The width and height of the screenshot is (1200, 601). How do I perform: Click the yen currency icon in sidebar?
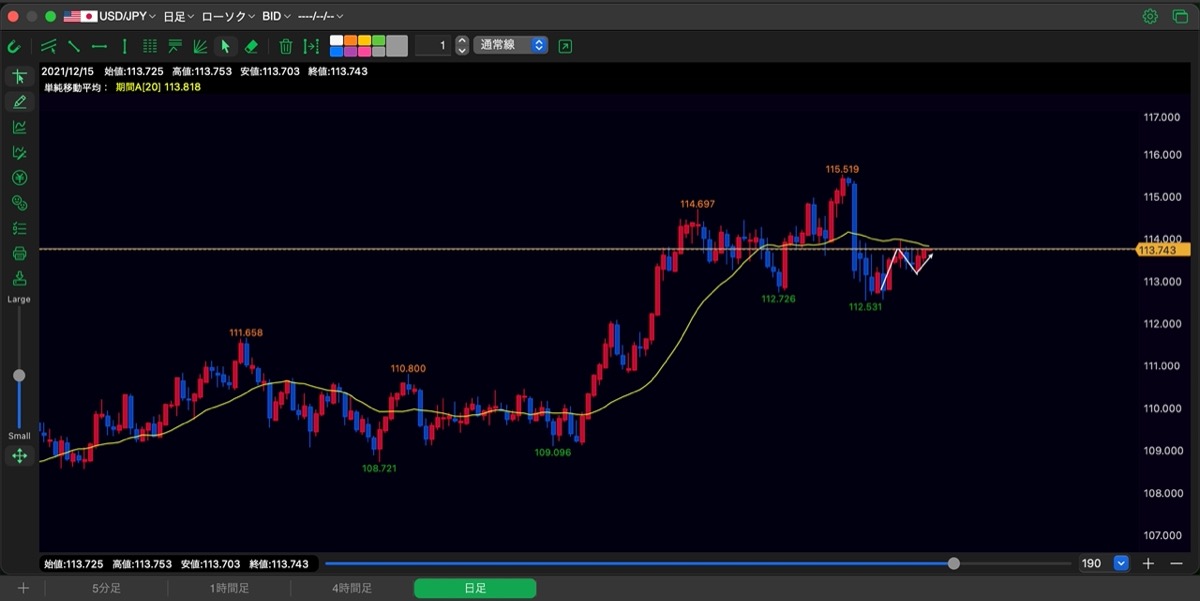click(19, 178)
